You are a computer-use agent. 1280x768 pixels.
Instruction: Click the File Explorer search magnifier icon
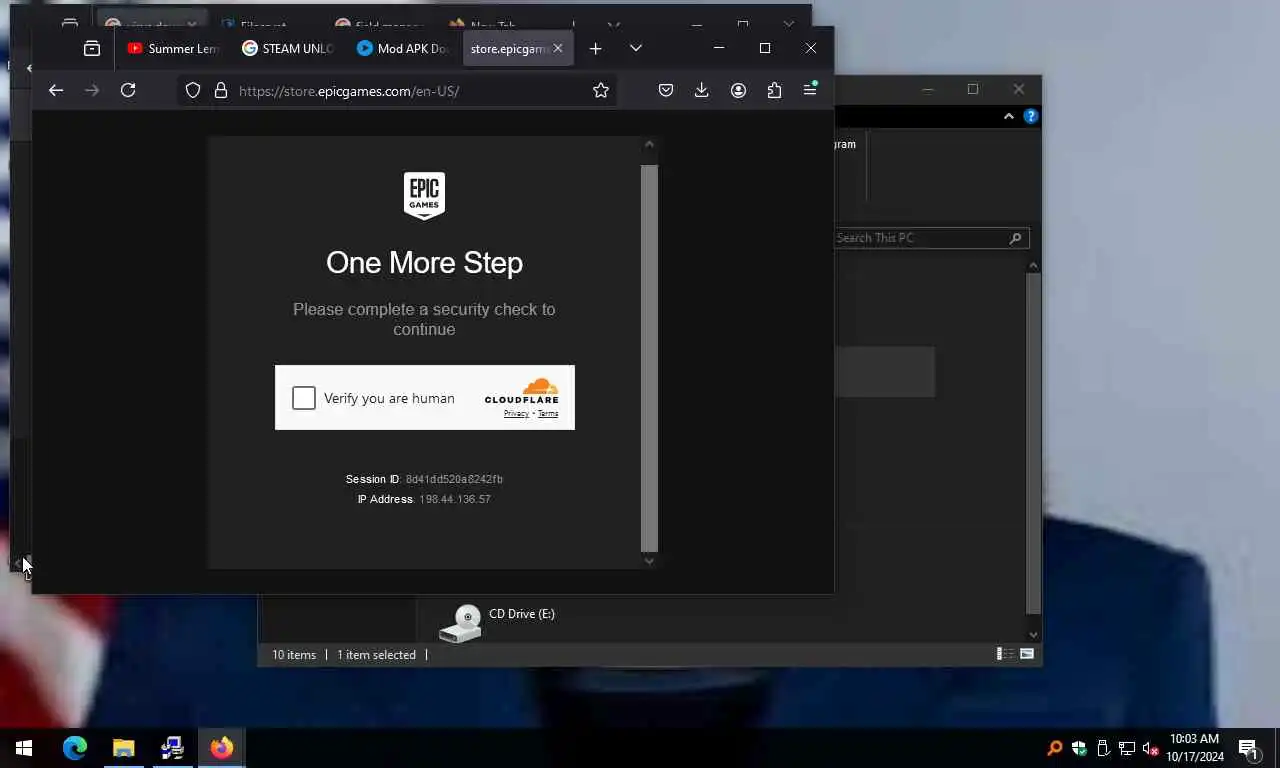point(1016,238)
